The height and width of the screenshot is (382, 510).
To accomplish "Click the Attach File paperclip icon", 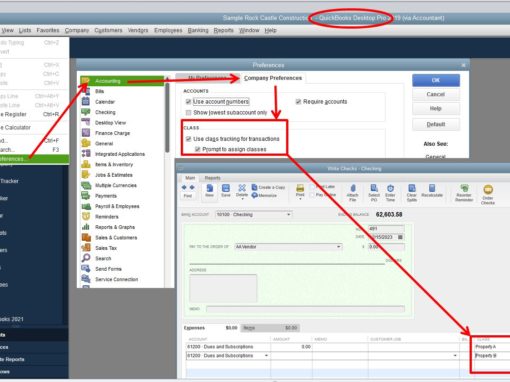I will [353, 193].
